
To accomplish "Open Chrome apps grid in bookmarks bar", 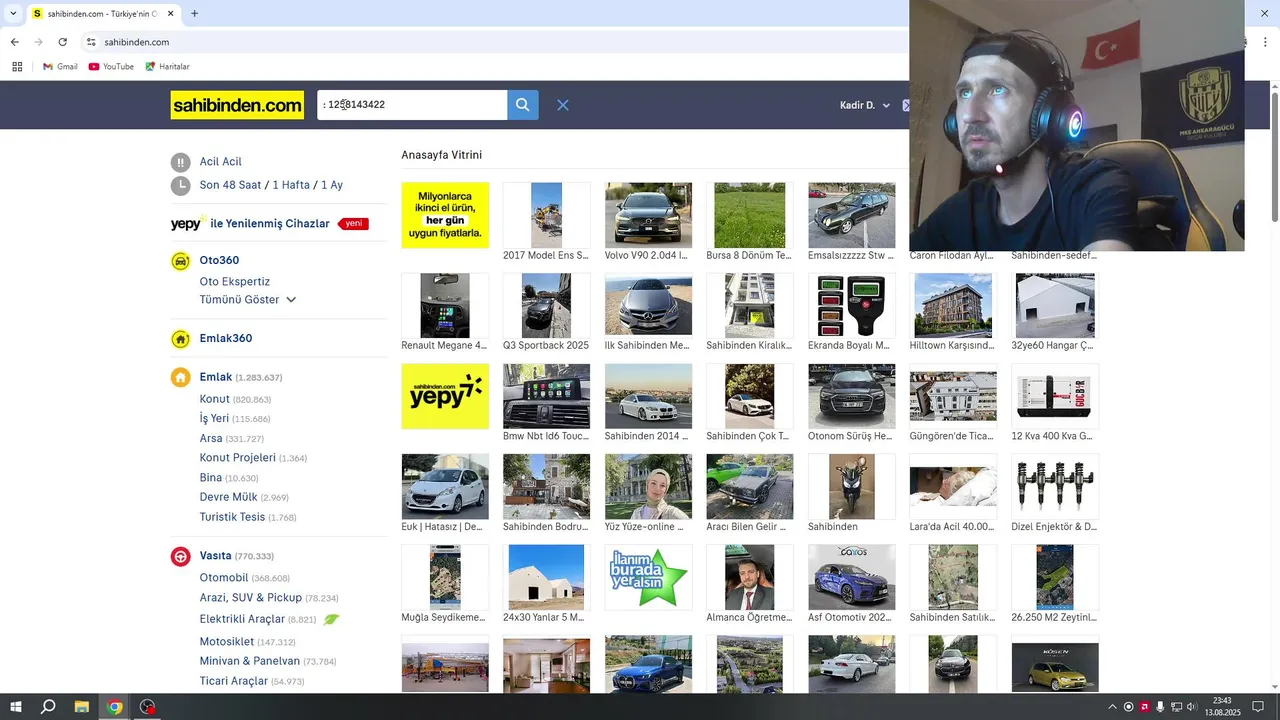I will [17, 67].
